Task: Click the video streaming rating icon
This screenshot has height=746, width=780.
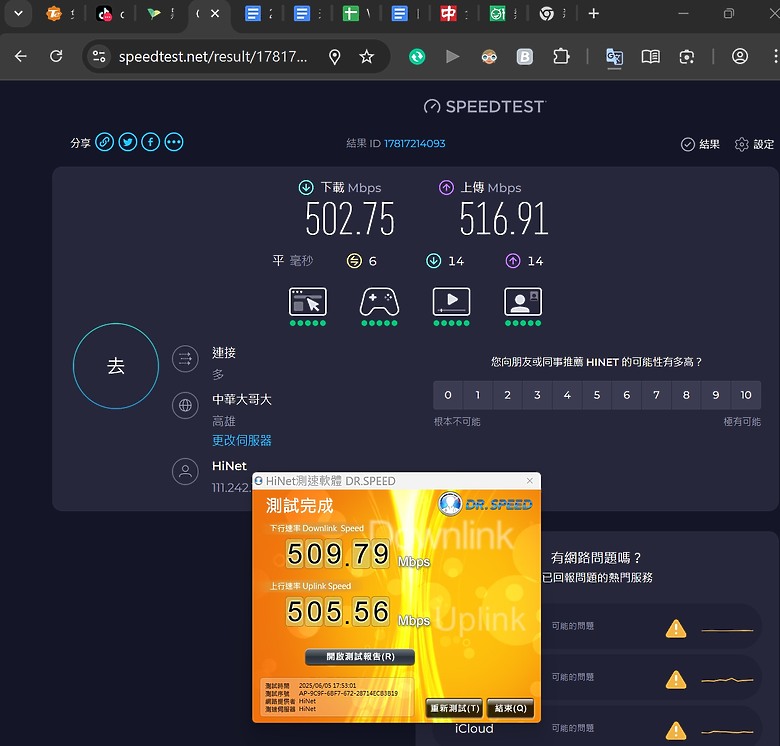Action: coord(451,302)
